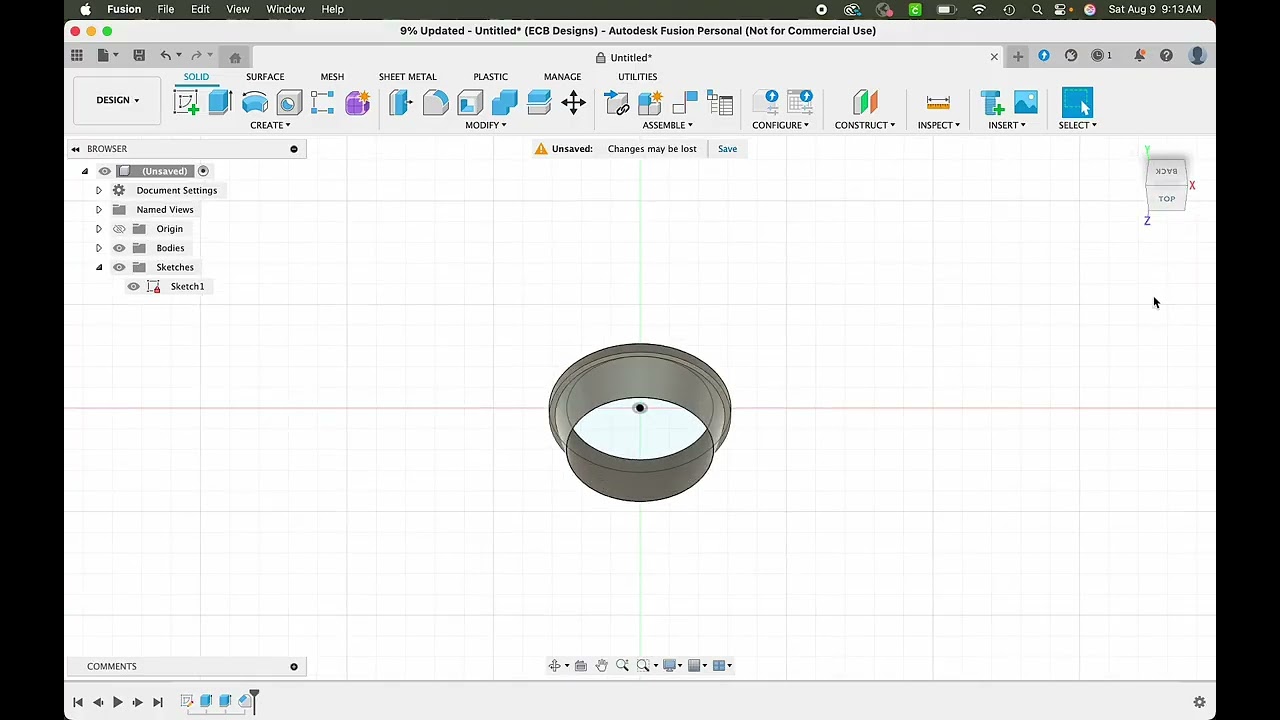This screenshot has height=720, width=1280.
Task: Jump to the timeline beginning
Action: click(78, 702)
